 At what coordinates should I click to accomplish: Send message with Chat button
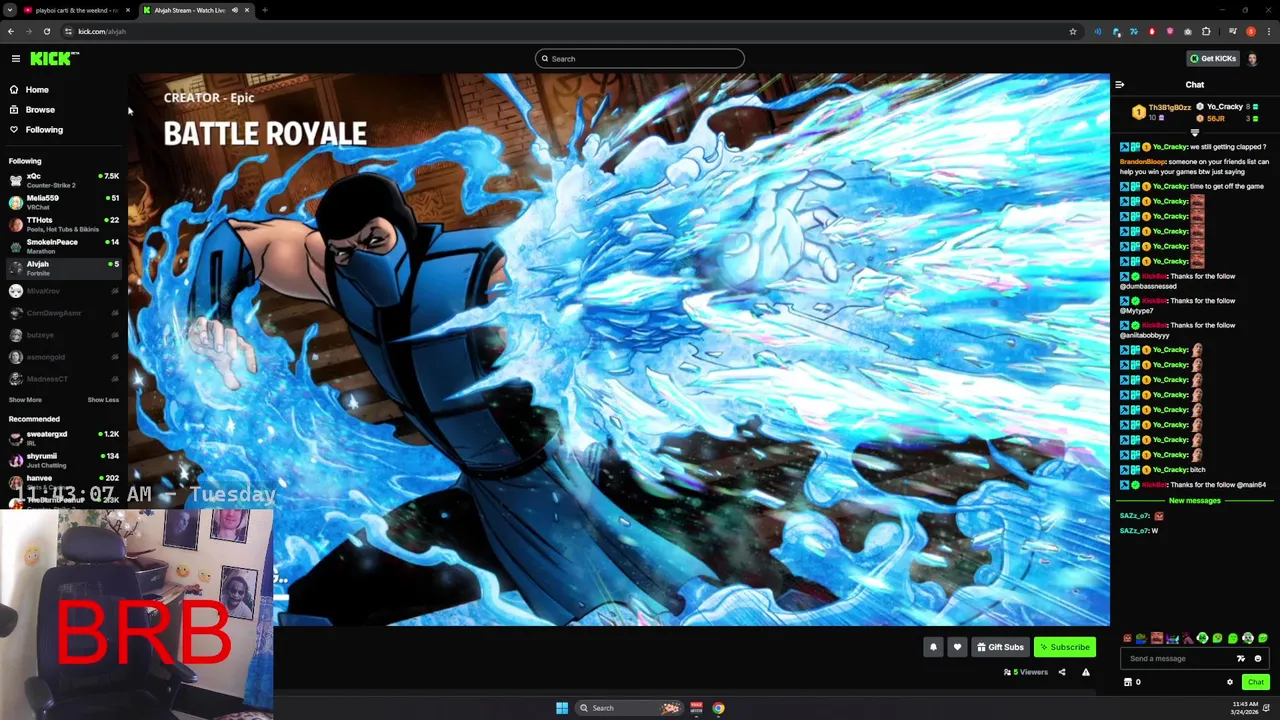click(x=1256, y=682)
